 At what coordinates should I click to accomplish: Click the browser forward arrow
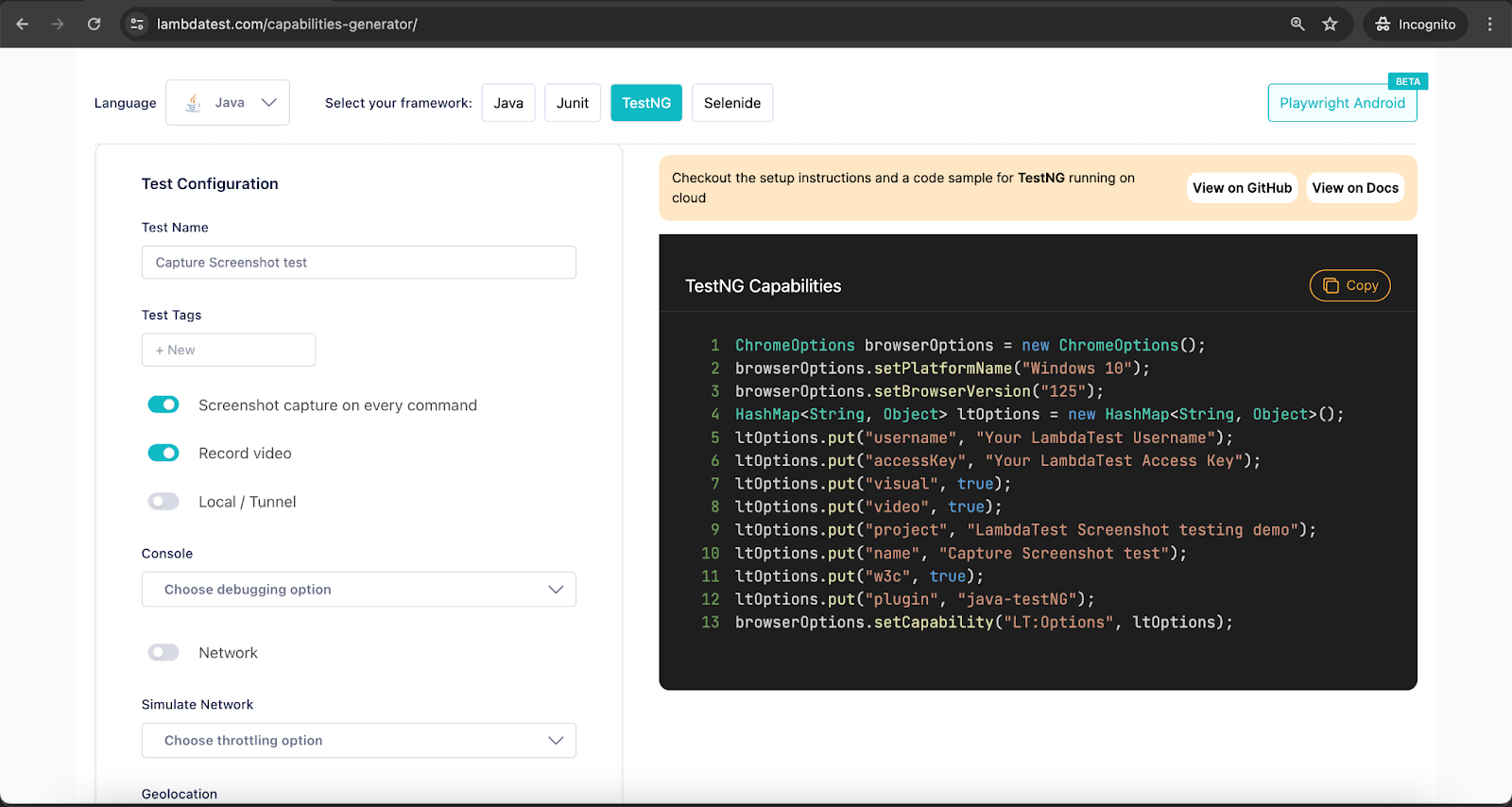click(x=58, y=24)
